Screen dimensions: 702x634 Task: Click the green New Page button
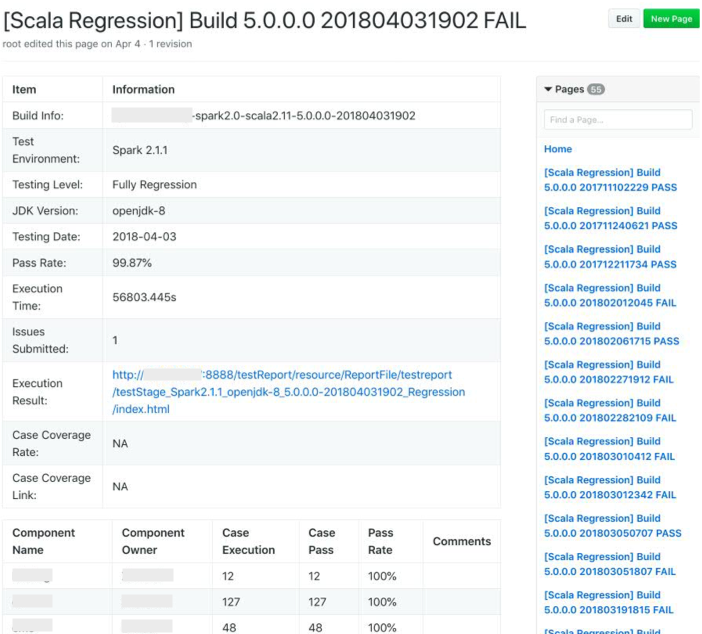671,19
